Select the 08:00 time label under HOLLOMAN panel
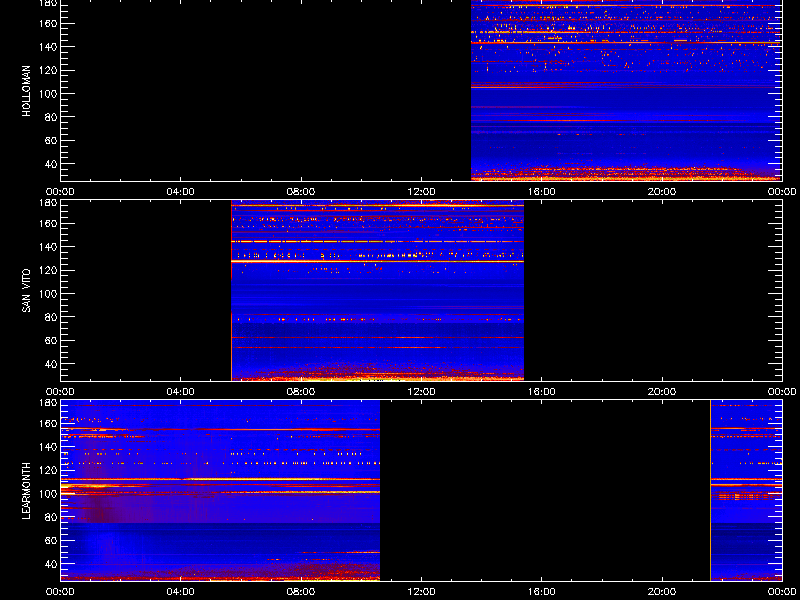Screen dimensions: 800x600 (301, 192)
